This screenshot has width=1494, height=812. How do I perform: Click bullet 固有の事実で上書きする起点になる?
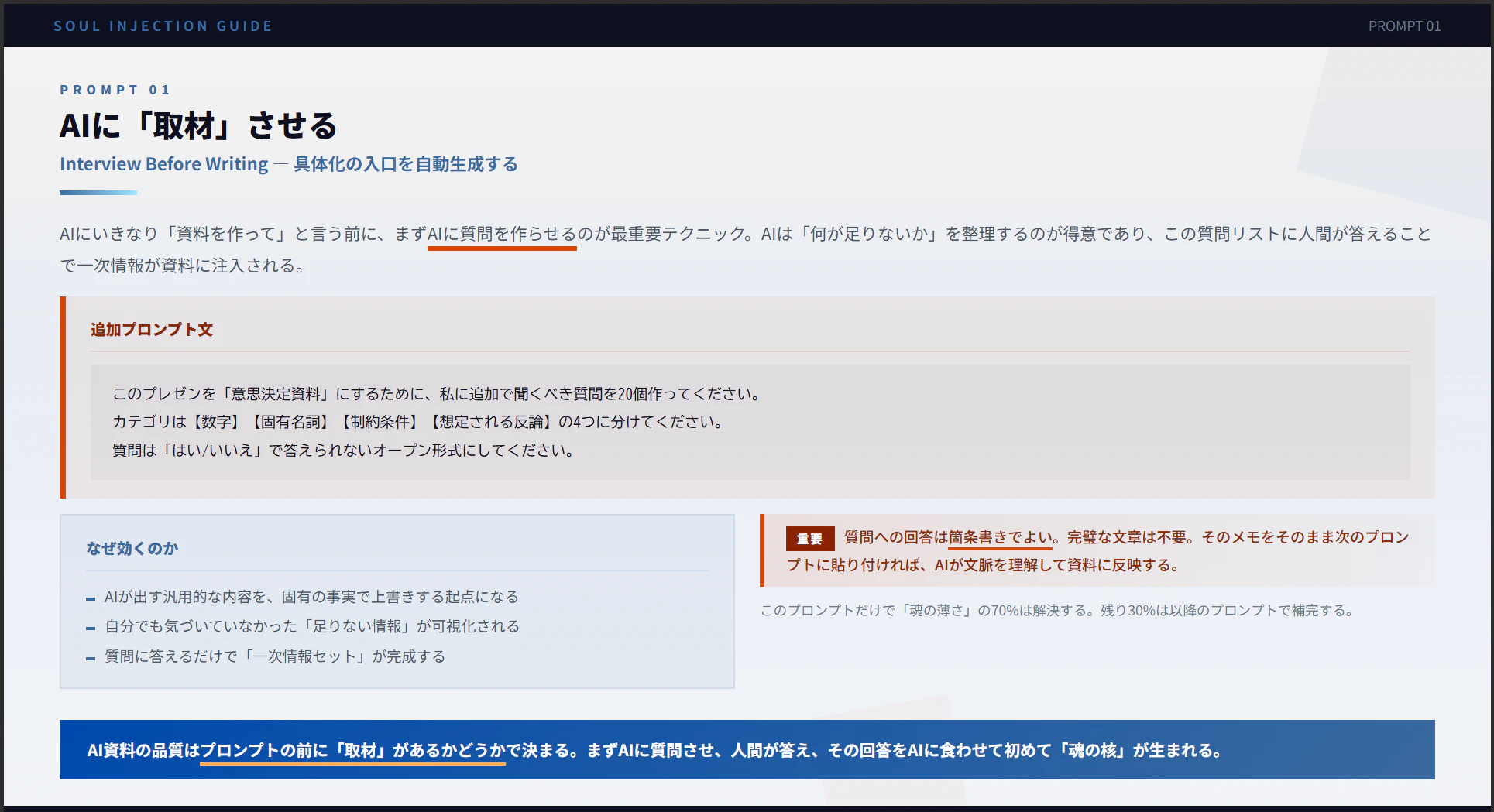311,597
